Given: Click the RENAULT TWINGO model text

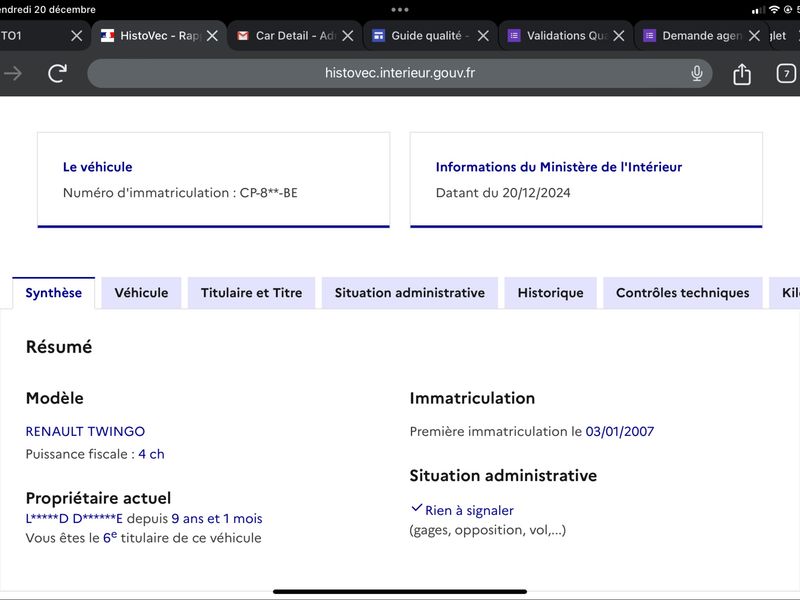Looking at the screenshot, I should tap(85, 432).
